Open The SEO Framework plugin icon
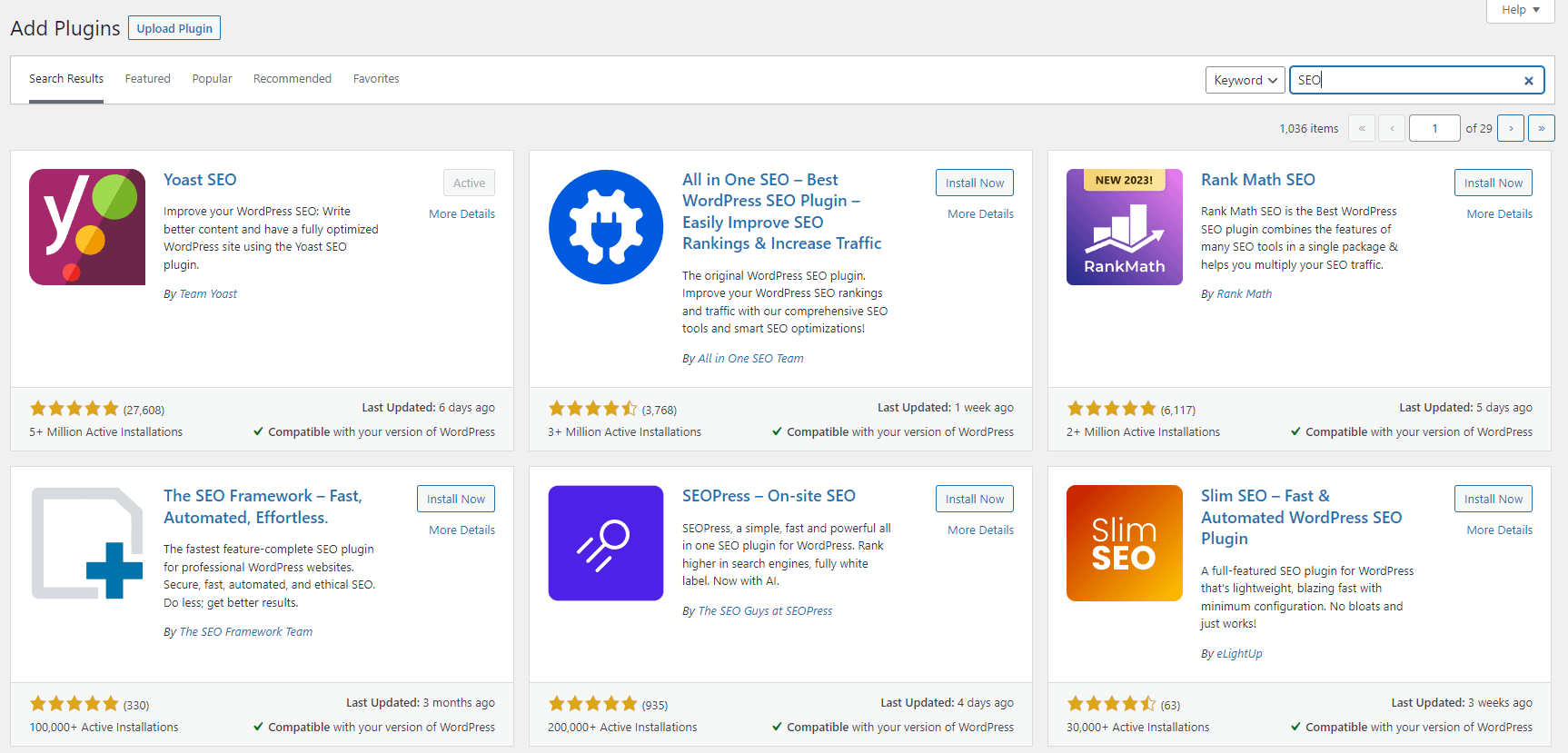This screenshot has height=753, width=1568. pos(87,543)
